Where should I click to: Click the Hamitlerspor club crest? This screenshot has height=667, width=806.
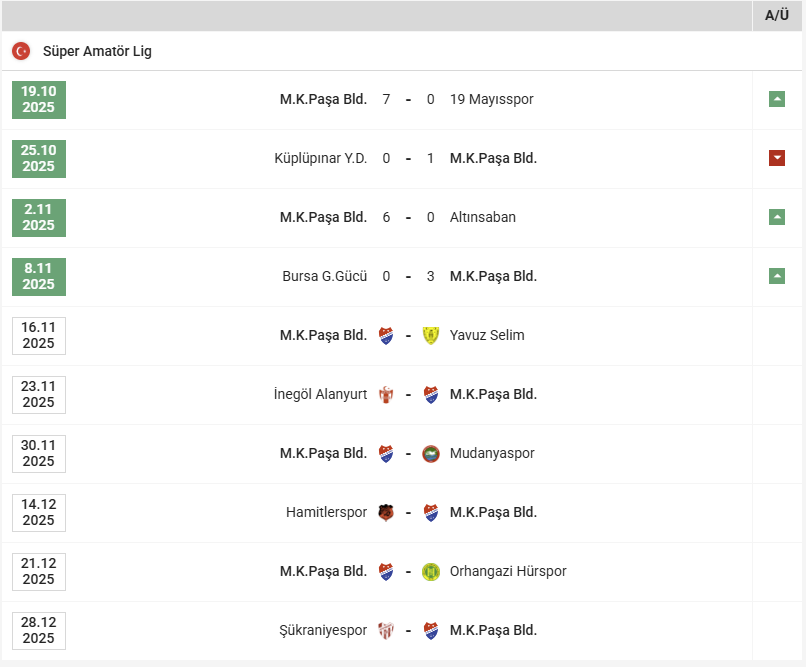pyautogui.click(x=386, y=512)
